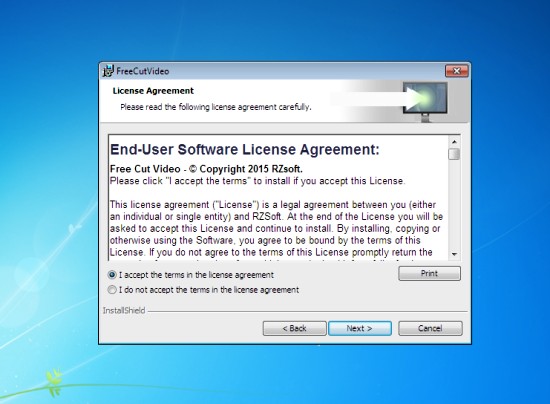Click the FreeCutVideo title bar icon
The image size is (550, 404).
(108, 71)
